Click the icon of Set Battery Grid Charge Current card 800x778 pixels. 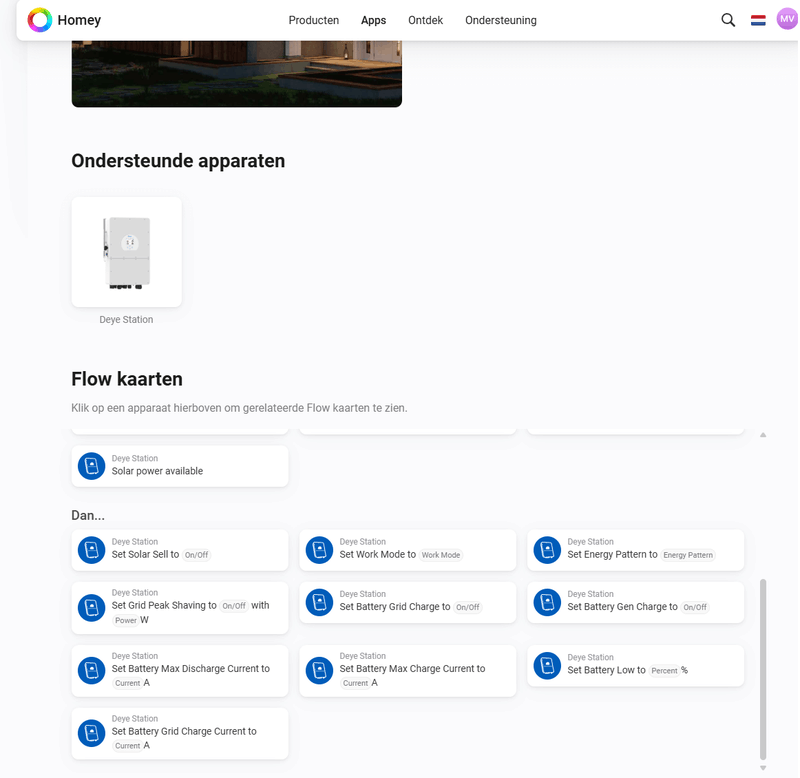point(92,733)
